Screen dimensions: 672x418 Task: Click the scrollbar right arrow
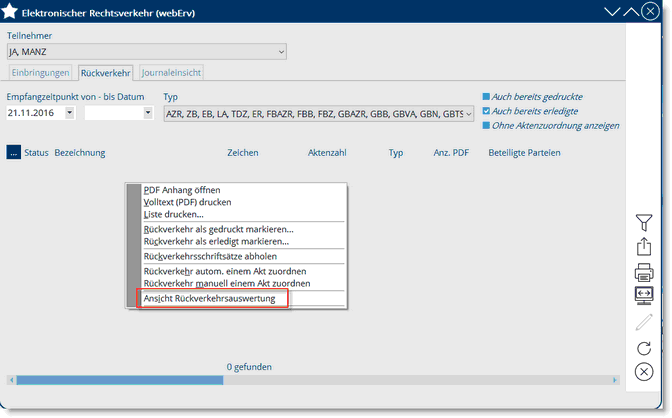[x=615, y=380]
